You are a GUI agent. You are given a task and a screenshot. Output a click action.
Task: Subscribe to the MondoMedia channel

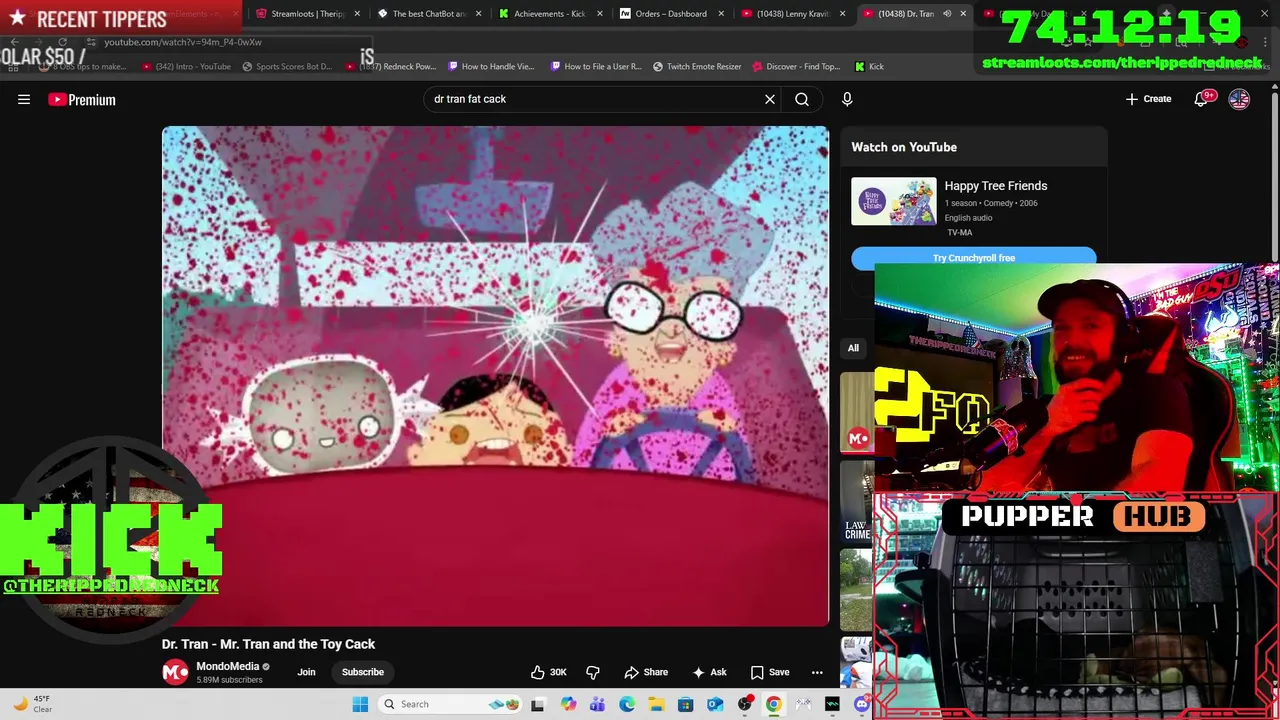pos(363,672)
